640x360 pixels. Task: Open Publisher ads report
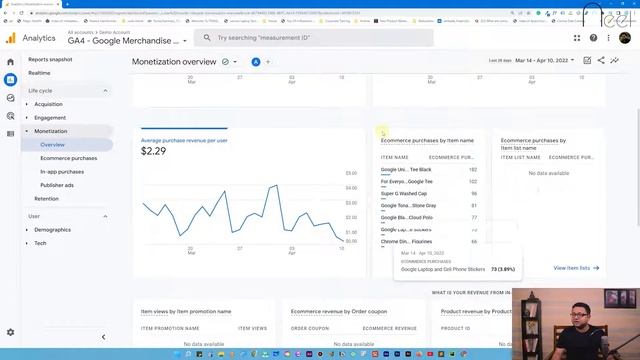click(57, 185)
